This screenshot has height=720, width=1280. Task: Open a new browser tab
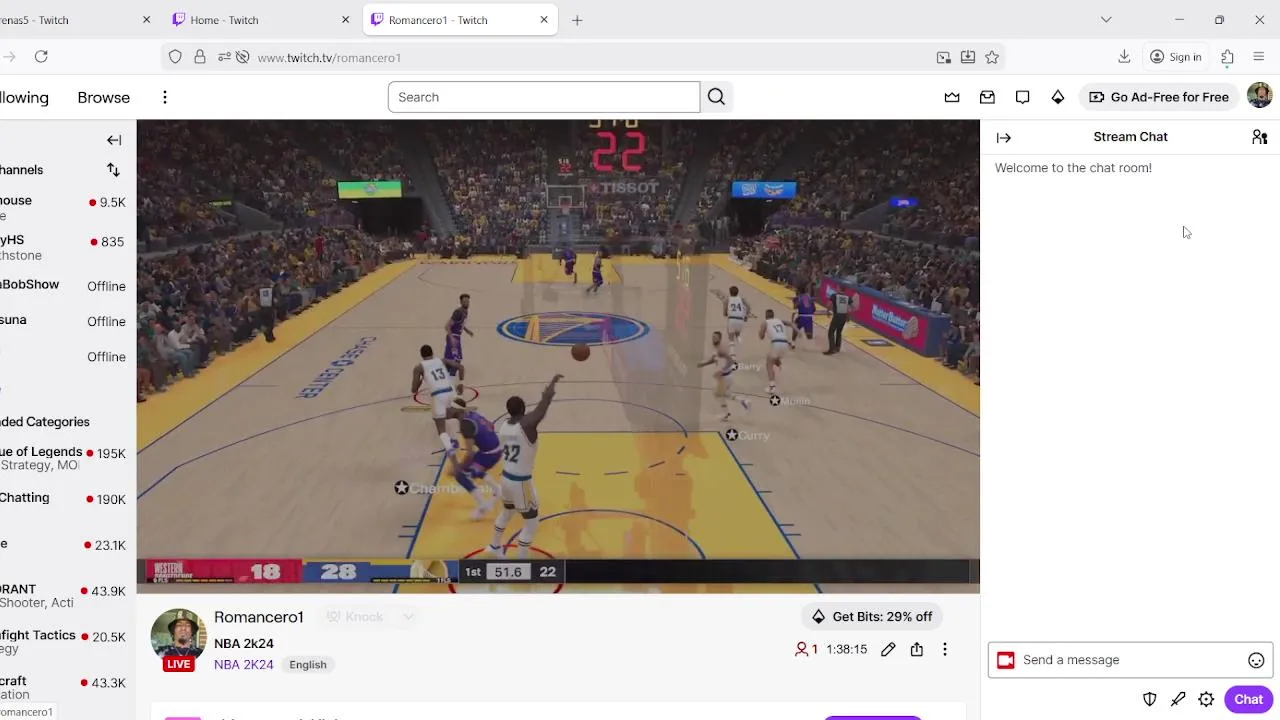577,20
